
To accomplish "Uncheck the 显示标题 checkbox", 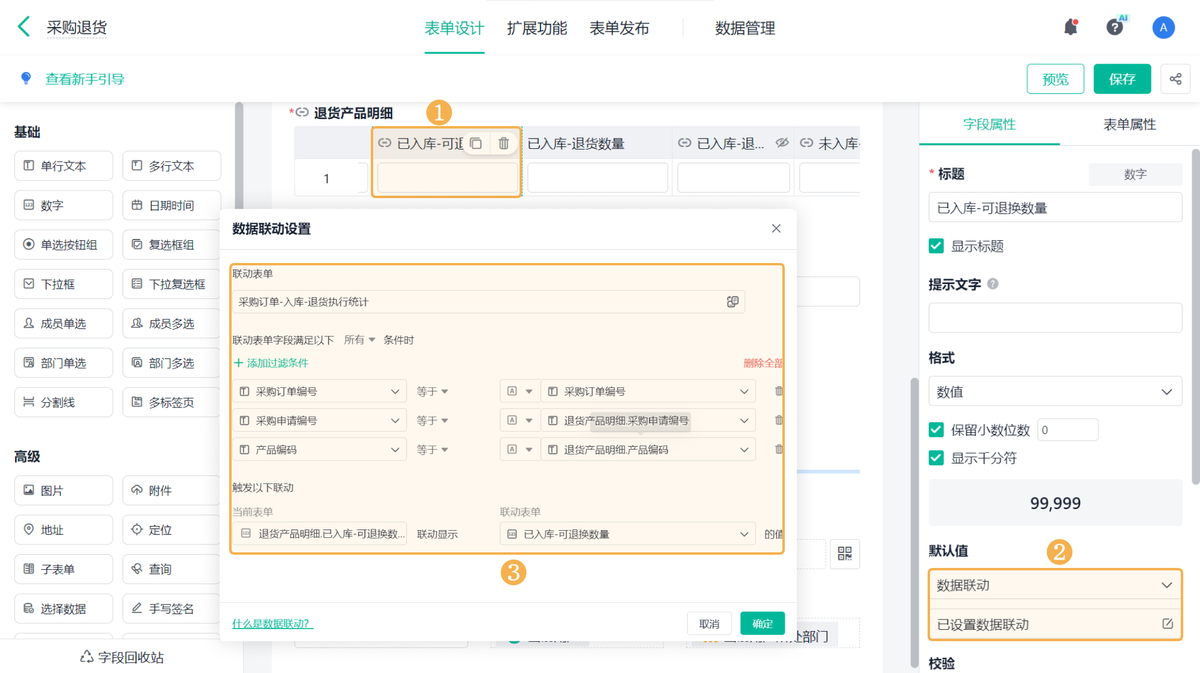I will click(936, 246).
